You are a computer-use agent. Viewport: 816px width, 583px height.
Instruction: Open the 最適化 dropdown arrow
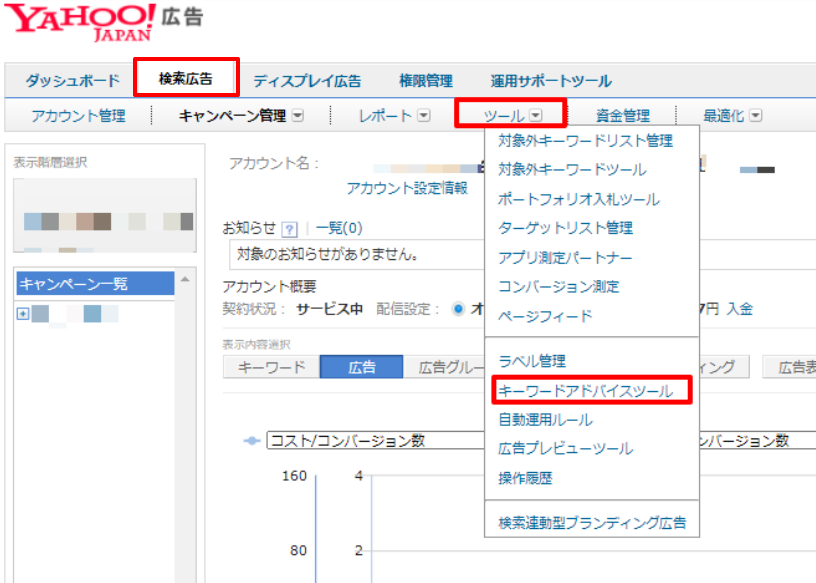click(x=755, y=116)
